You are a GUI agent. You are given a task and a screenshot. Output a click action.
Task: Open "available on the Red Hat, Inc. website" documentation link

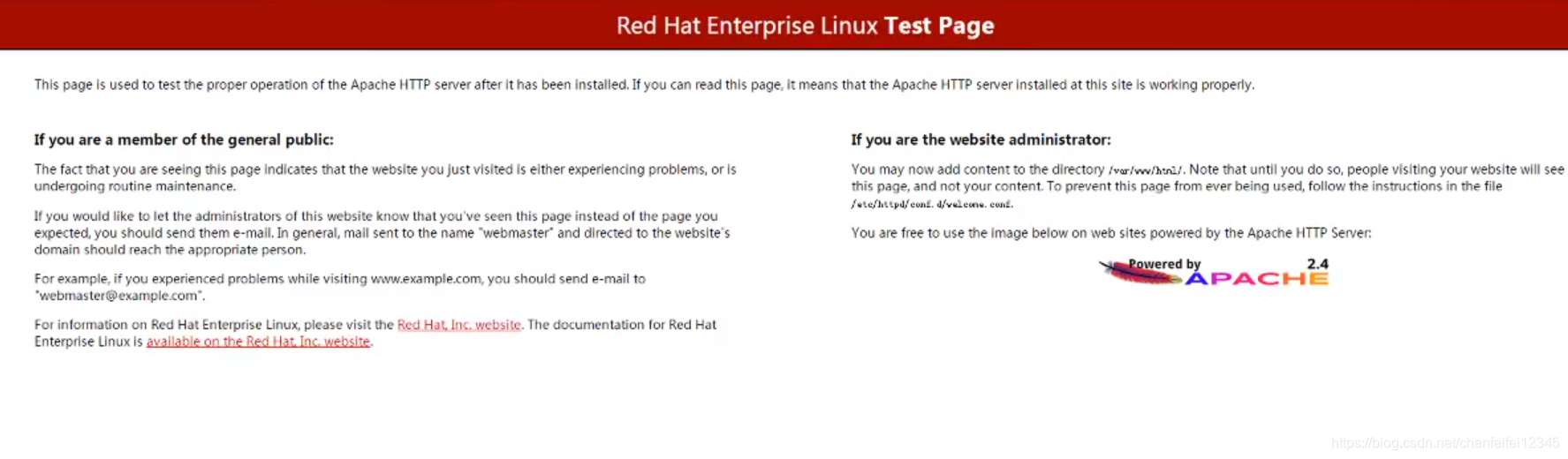click(258, 342)
